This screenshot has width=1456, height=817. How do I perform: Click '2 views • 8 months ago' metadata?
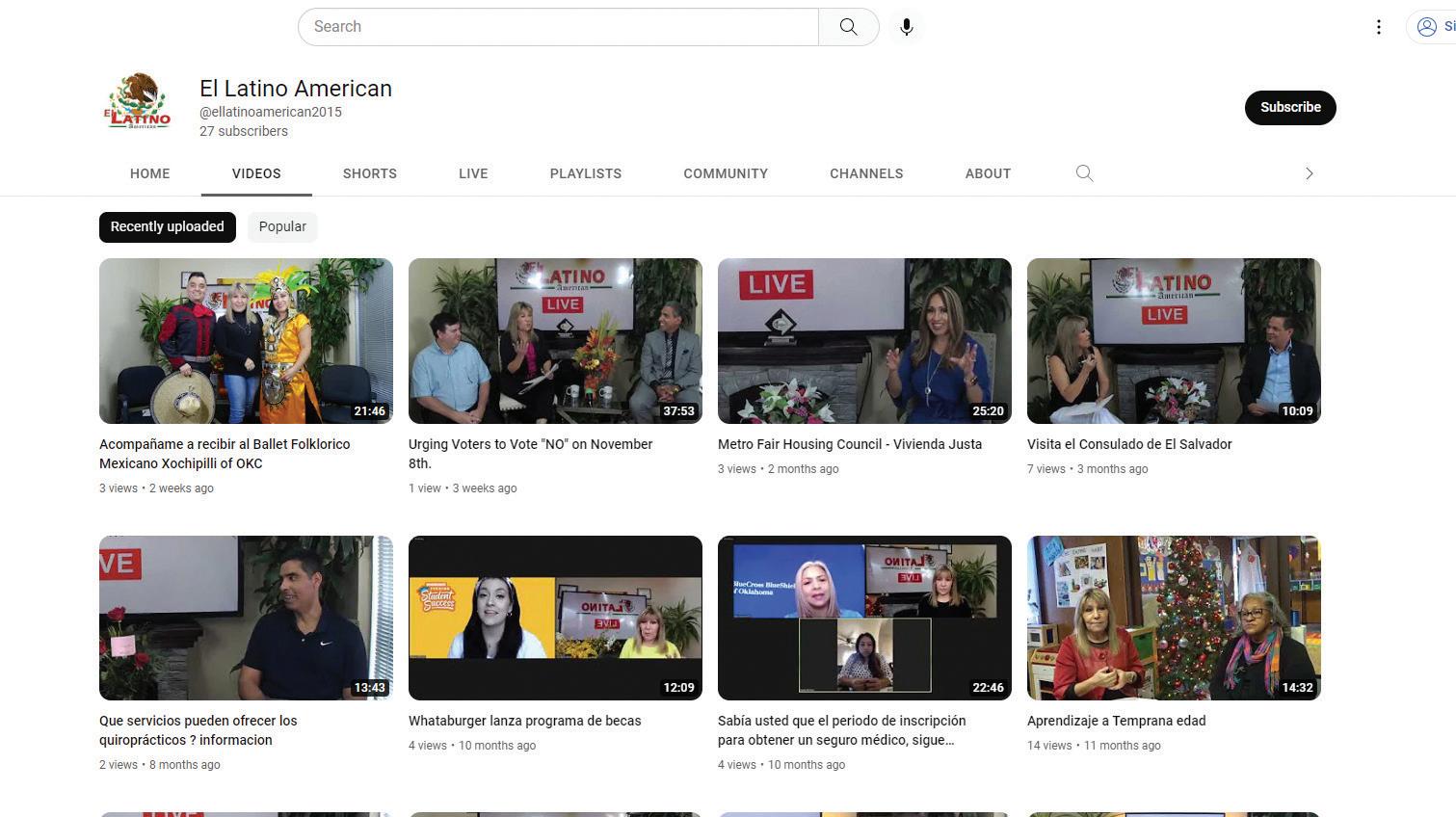[x=160, y=765]
